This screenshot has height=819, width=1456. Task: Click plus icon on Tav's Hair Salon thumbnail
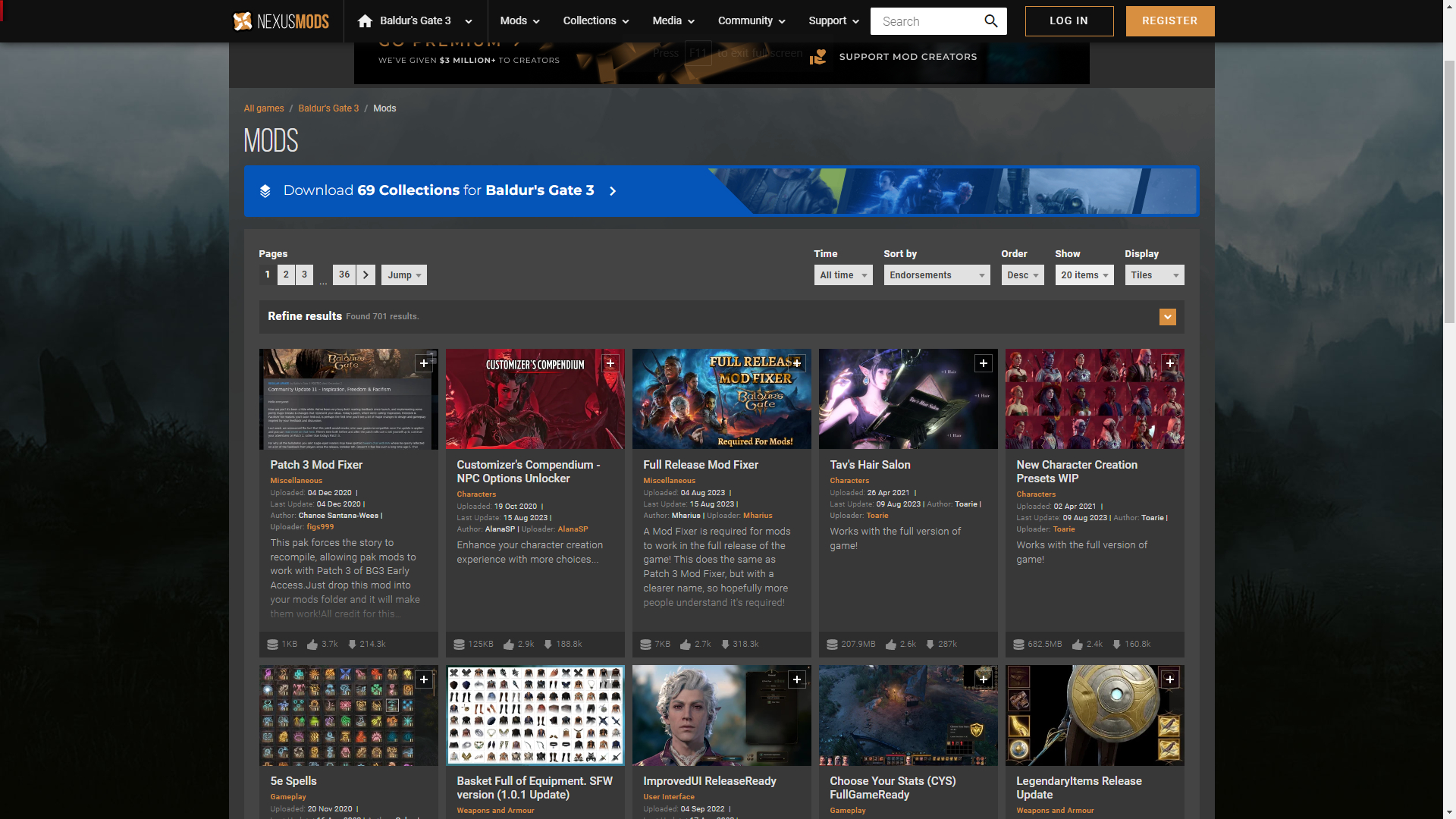[x=984, y=364]
